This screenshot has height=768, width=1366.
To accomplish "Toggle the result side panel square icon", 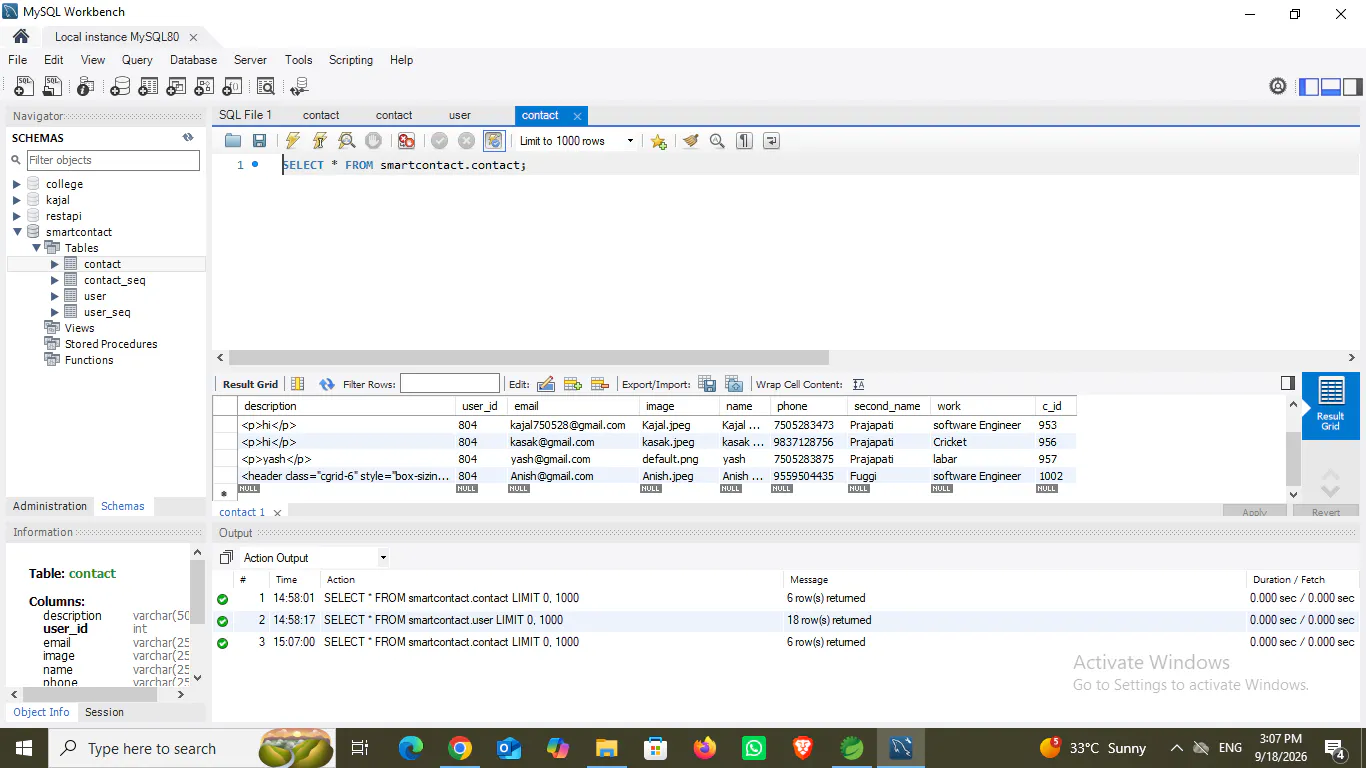I will tap(1288, 383).
